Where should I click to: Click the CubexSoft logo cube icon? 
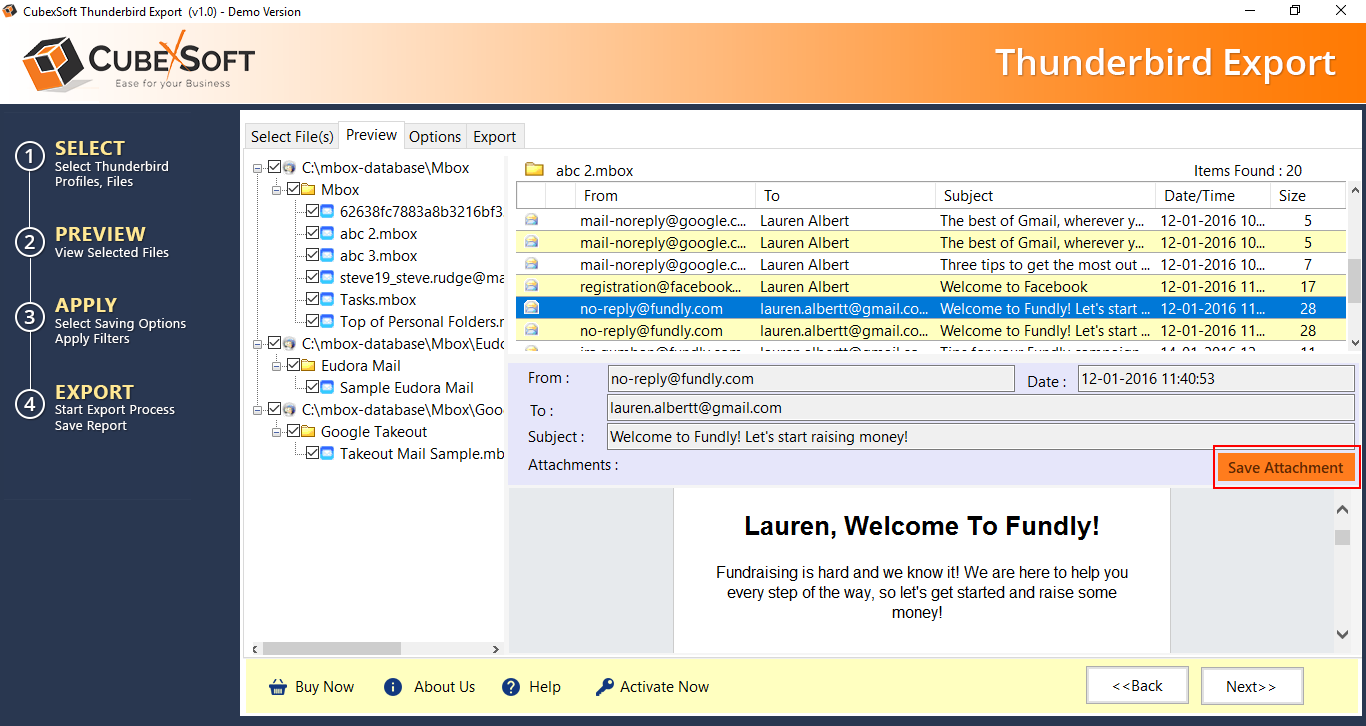[54, 62]
